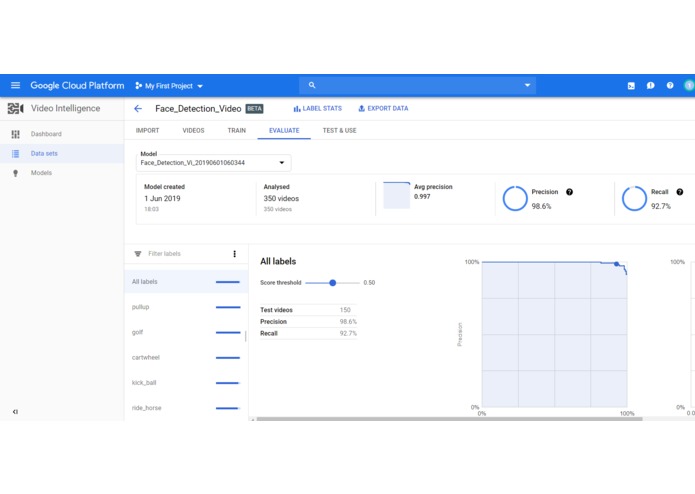The width and height of the screenshot is (695, 494).
Task: Focus the Filter labels input
Action: click(x=164, y=254)
